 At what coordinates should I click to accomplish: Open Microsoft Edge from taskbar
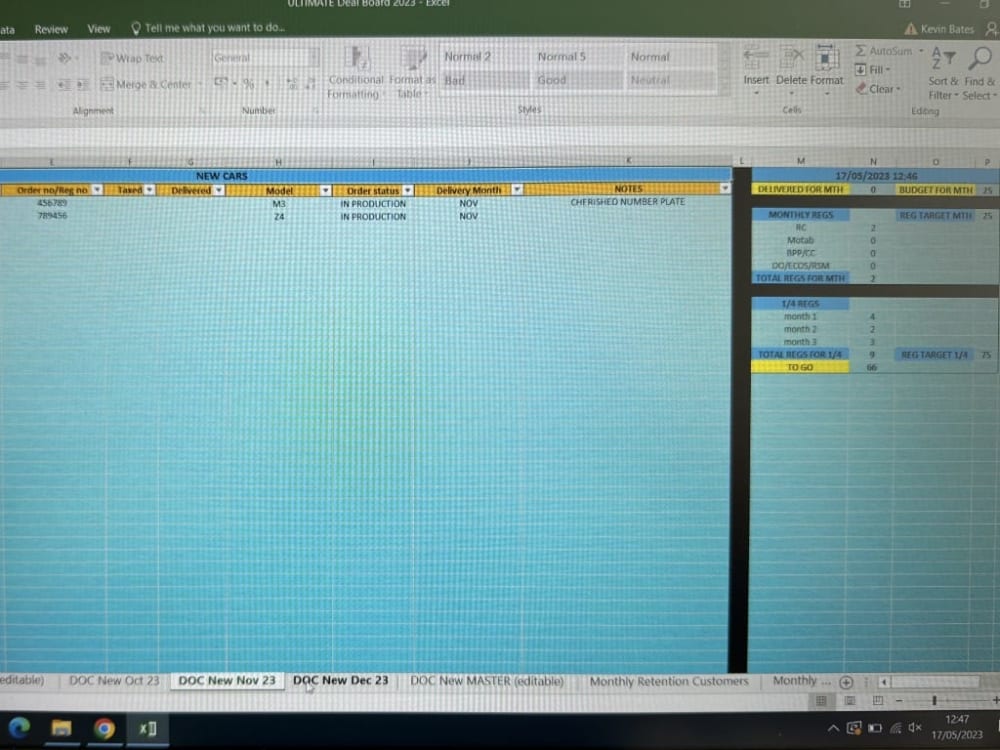click(x=19, y=728)
